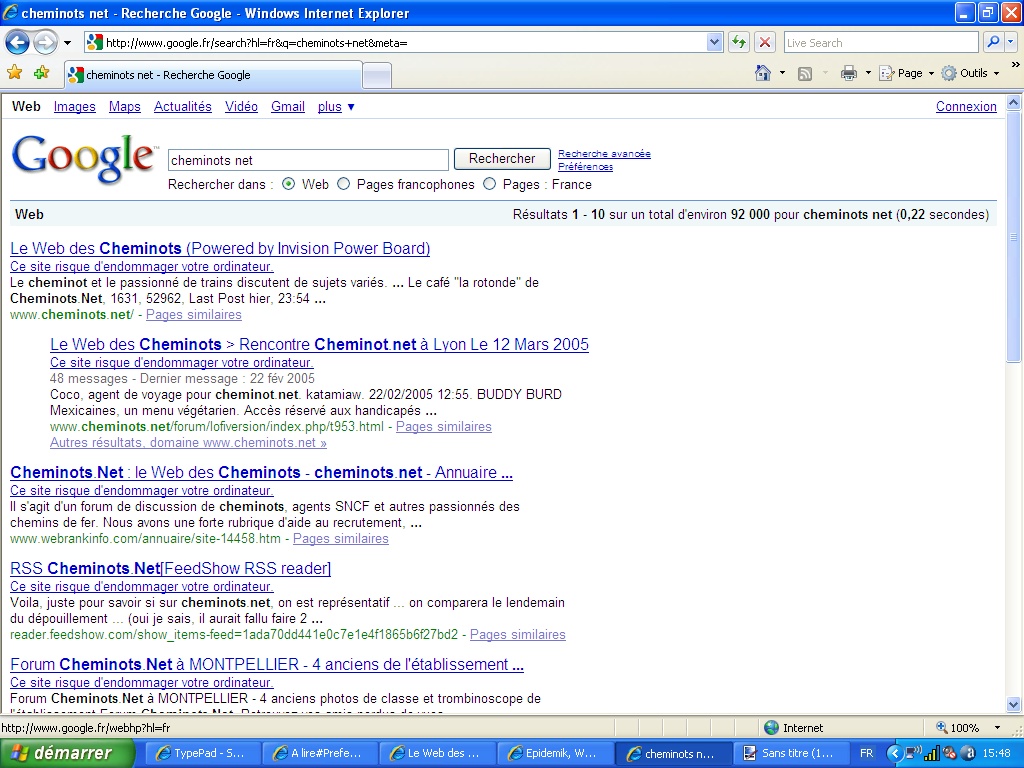Expand the address bar URL dropdown

[x=714, y=42]
